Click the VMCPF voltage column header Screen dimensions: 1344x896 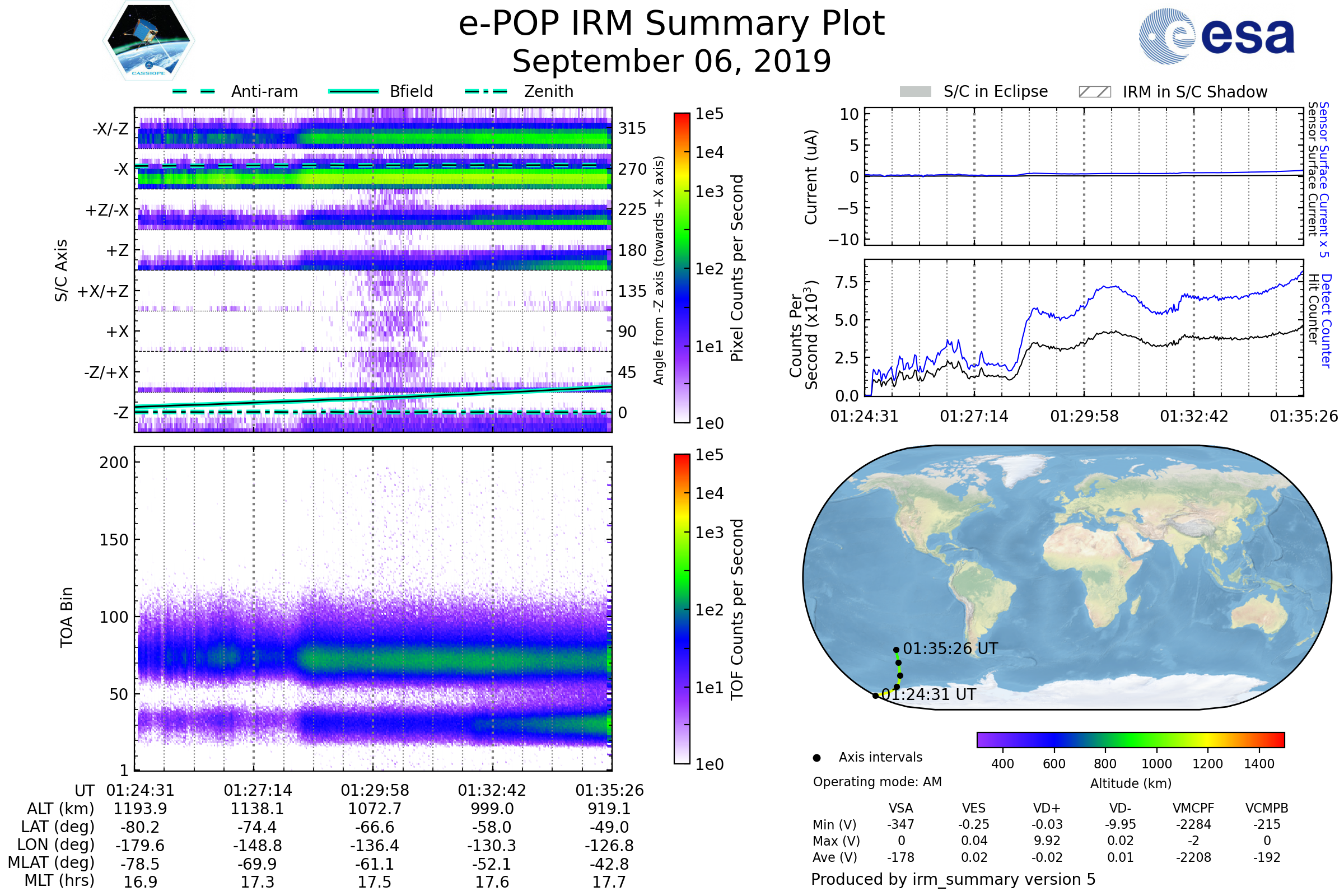(x=1193, y=808)
